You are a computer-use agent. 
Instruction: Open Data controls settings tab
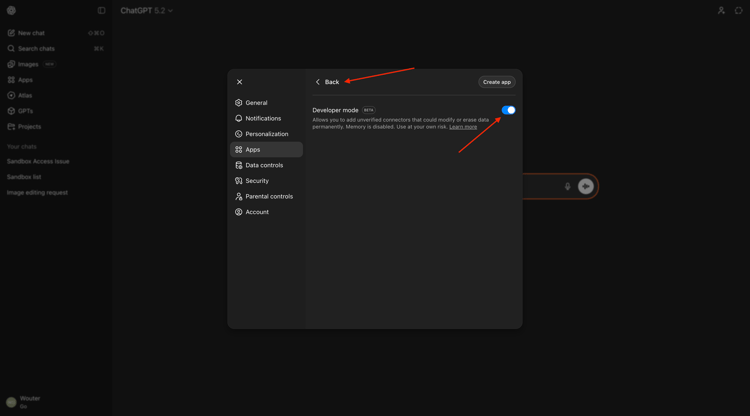point(266,165)
